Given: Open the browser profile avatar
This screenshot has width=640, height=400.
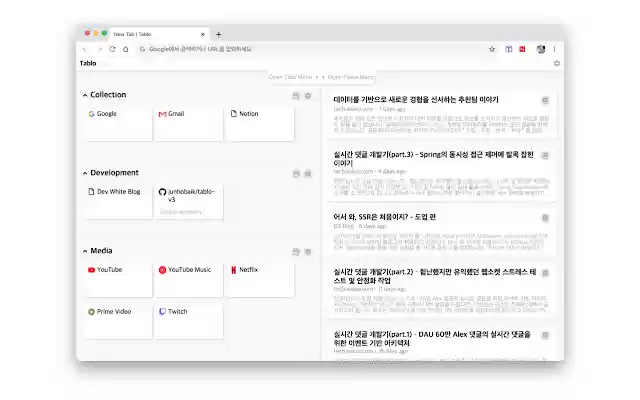Looking at the screenshot, I should (x=541, y=49).
